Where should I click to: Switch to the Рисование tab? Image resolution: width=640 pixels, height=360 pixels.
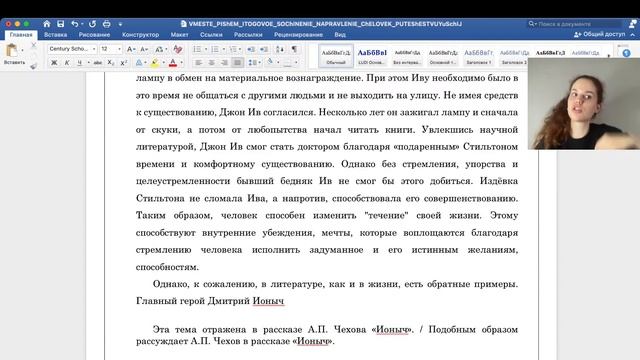(x=94, y=35)
